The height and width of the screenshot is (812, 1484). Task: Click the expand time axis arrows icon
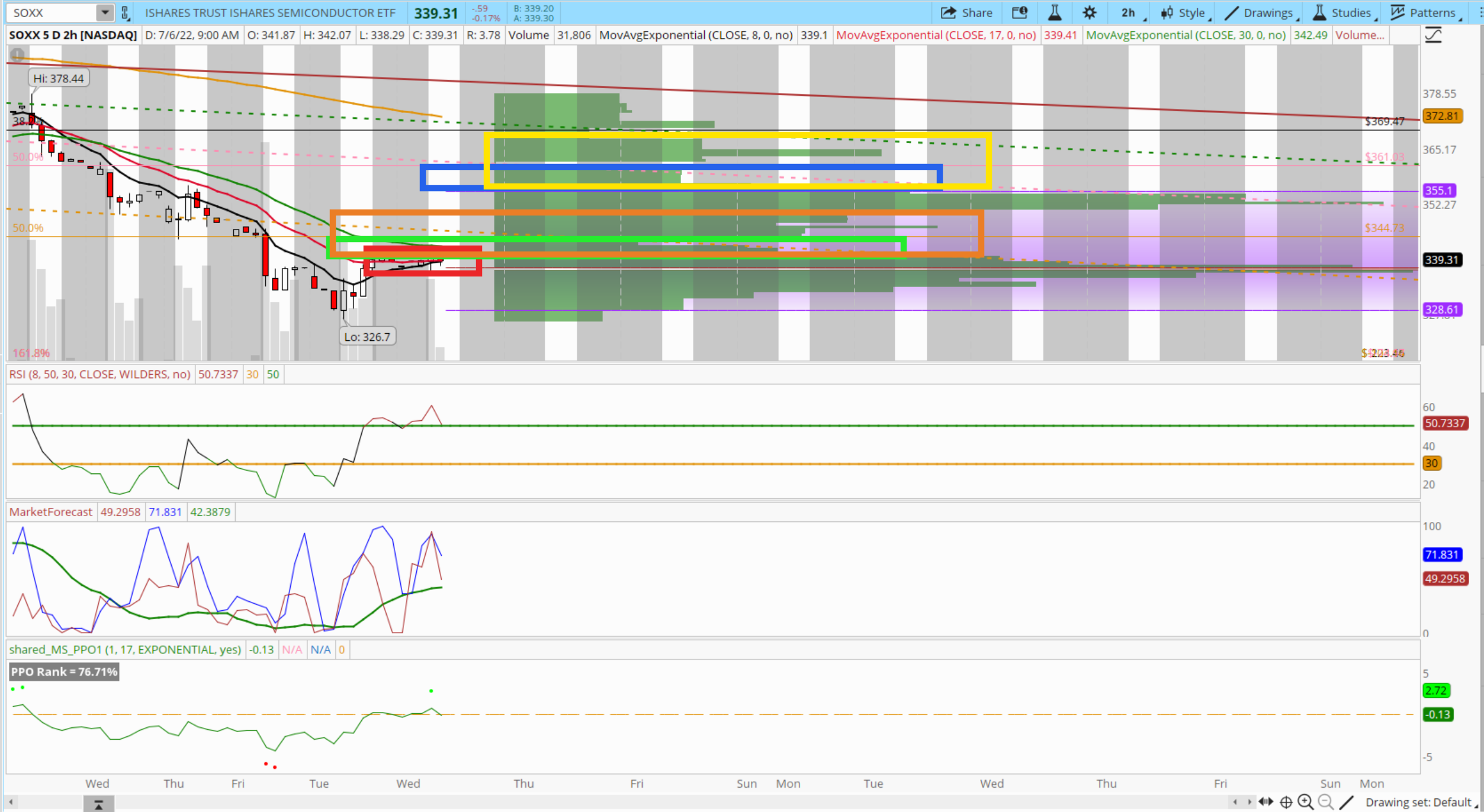coord(1265,802)
